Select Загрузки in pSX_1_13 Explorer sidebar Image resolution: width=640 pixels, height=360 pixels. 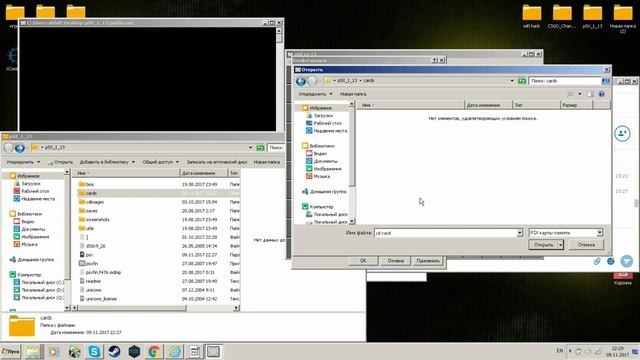tap(31, 184)
